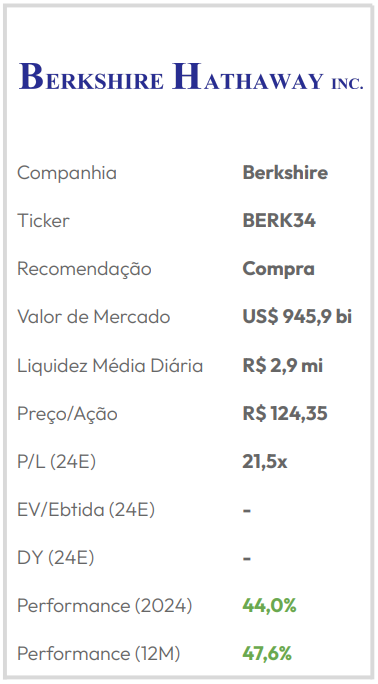Click the DY (24E) label
The width and height of the screenshot is (378, 684).
pos(55,558)
